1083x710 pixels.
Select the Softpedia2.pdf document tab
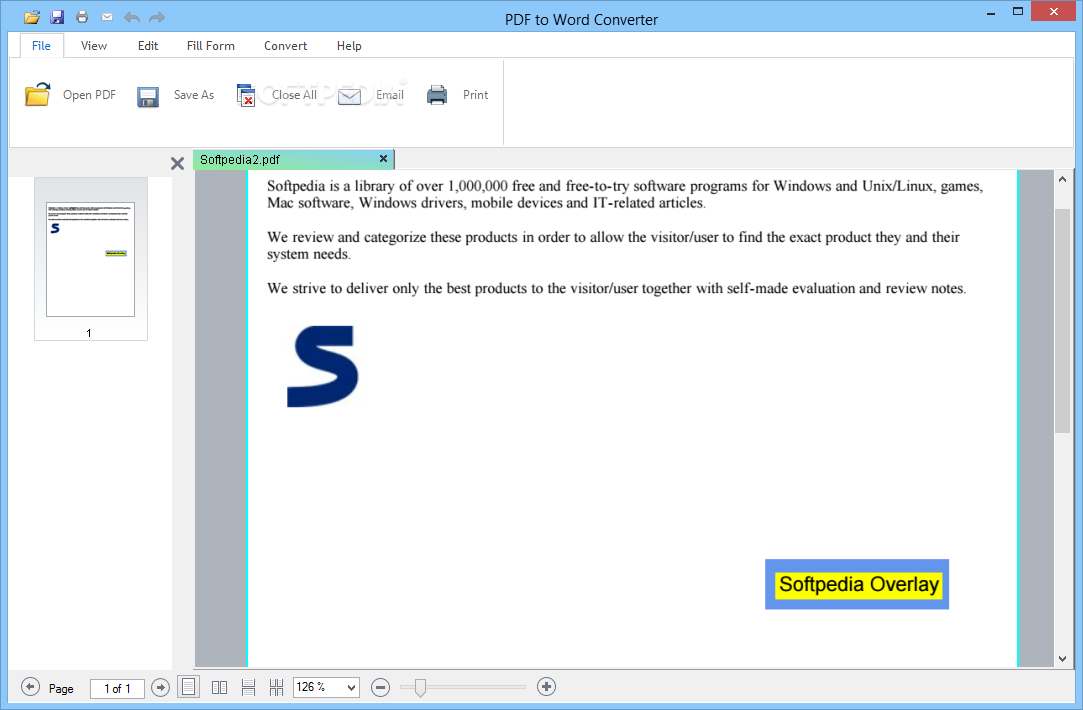294,160
